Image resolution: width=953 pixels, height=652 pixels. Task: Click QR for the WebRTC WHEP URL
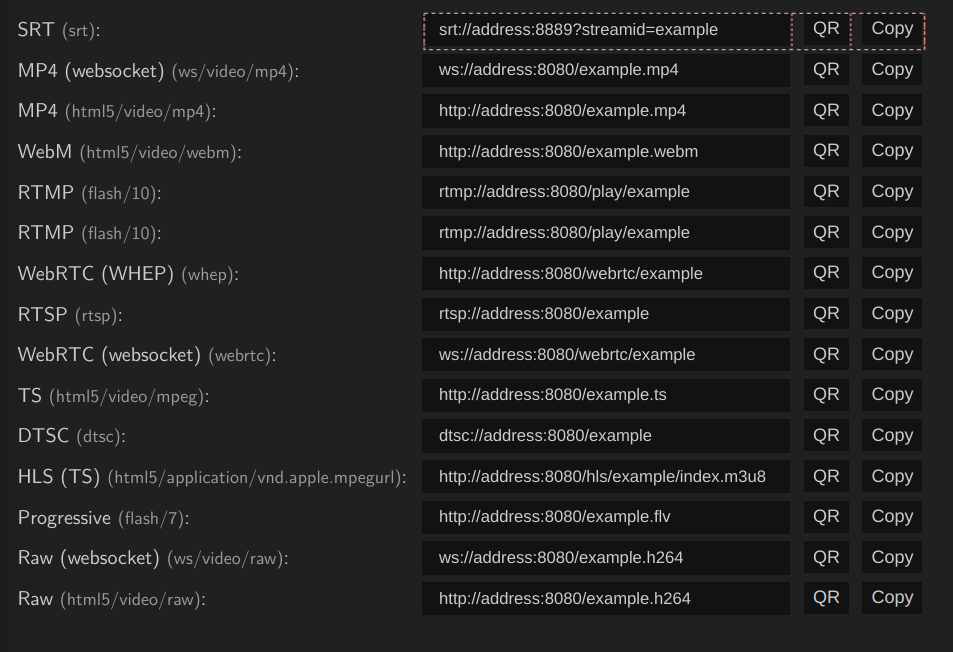825,272
